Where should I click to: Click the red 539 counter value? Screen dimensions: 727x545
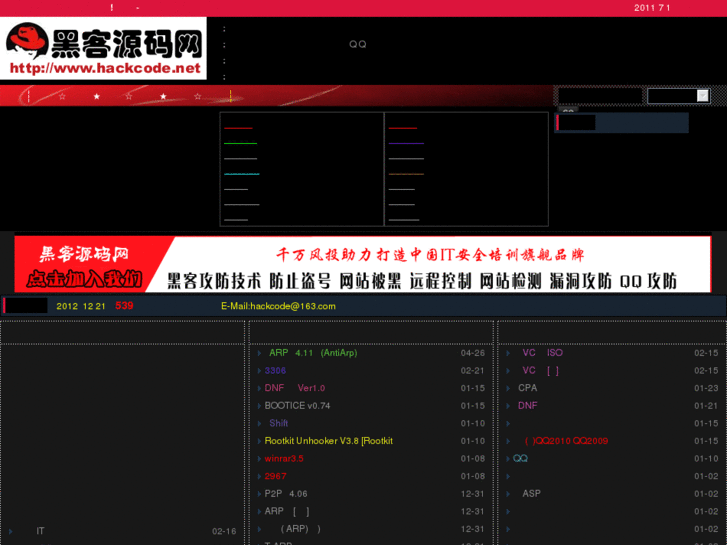point(124,306)
